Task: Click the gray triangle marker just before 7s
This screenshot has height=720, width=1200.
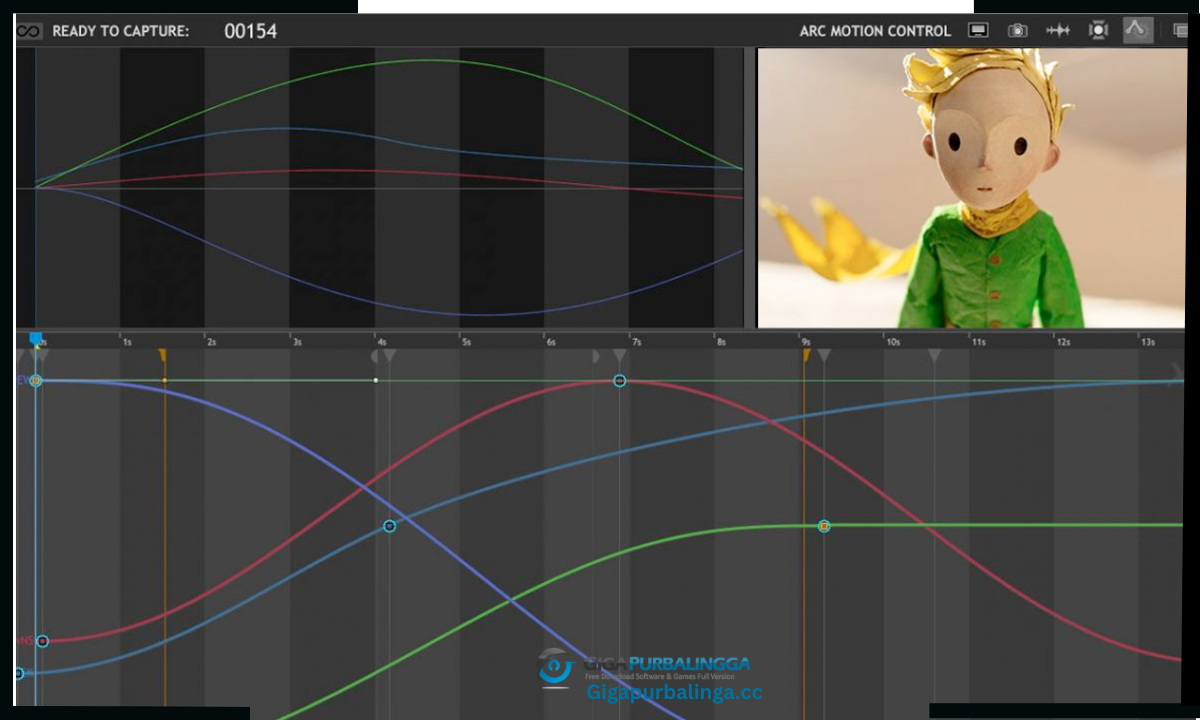Action: pos(620,355)
